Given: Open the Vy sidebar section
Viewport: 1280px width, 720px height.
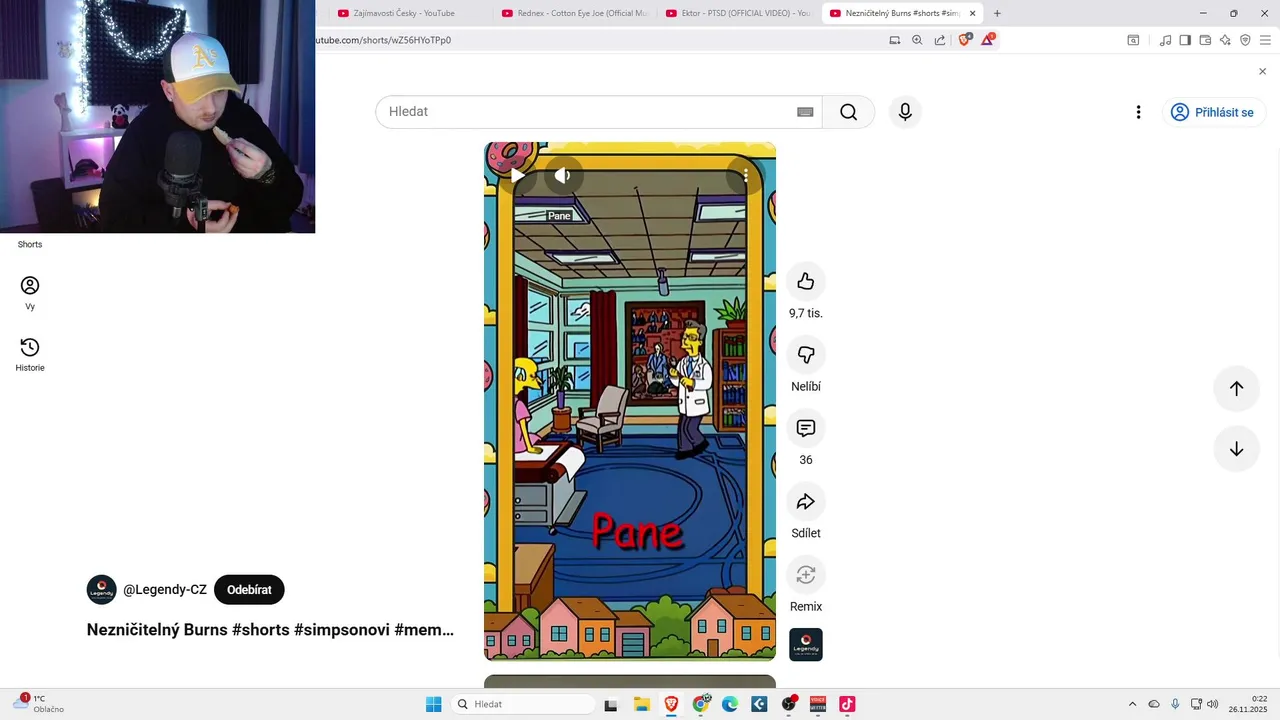Looking at the screenshot, I should pos(30,293).
